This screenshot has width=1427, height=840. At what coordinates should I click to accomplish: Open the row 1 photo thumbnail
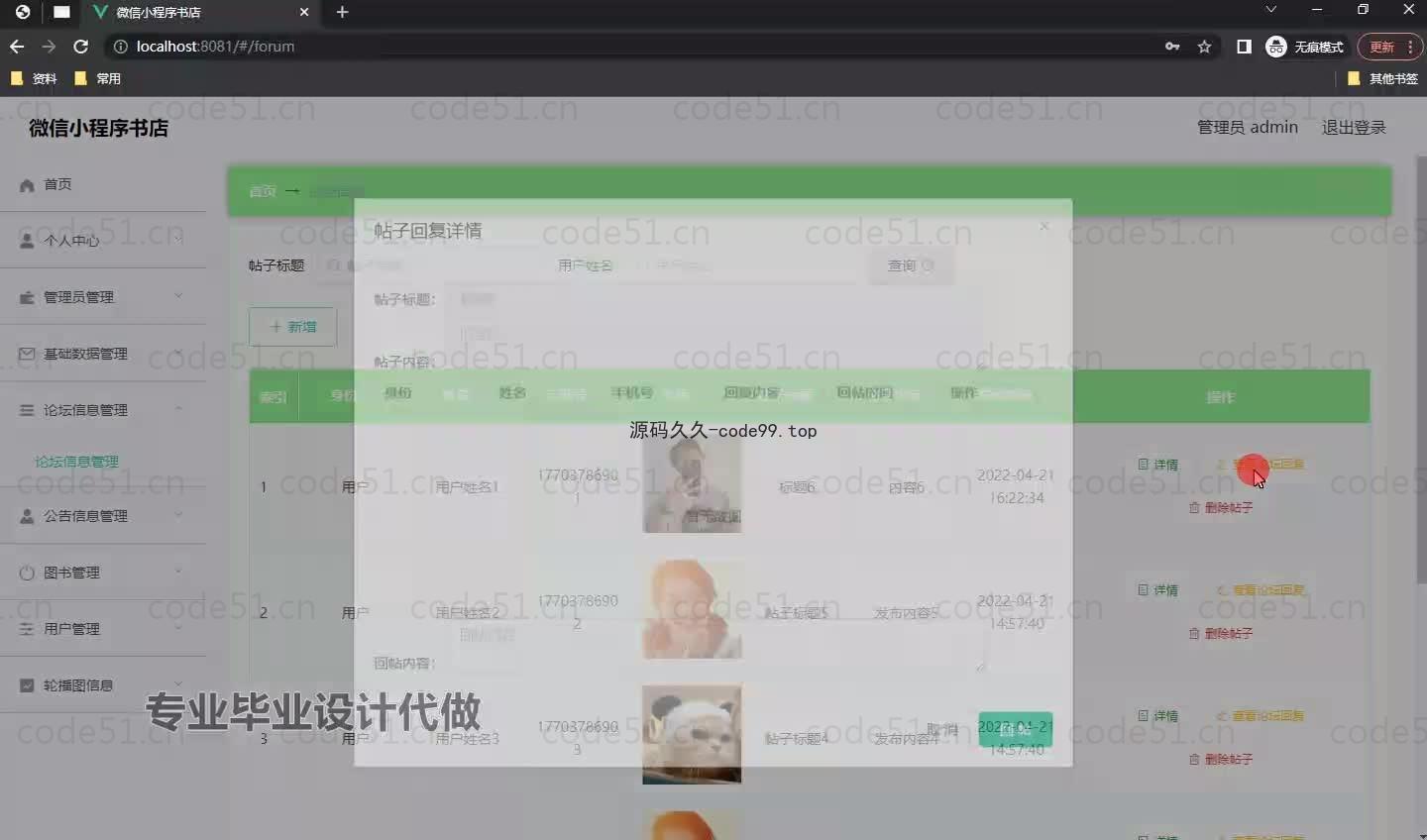click(692, 483)
